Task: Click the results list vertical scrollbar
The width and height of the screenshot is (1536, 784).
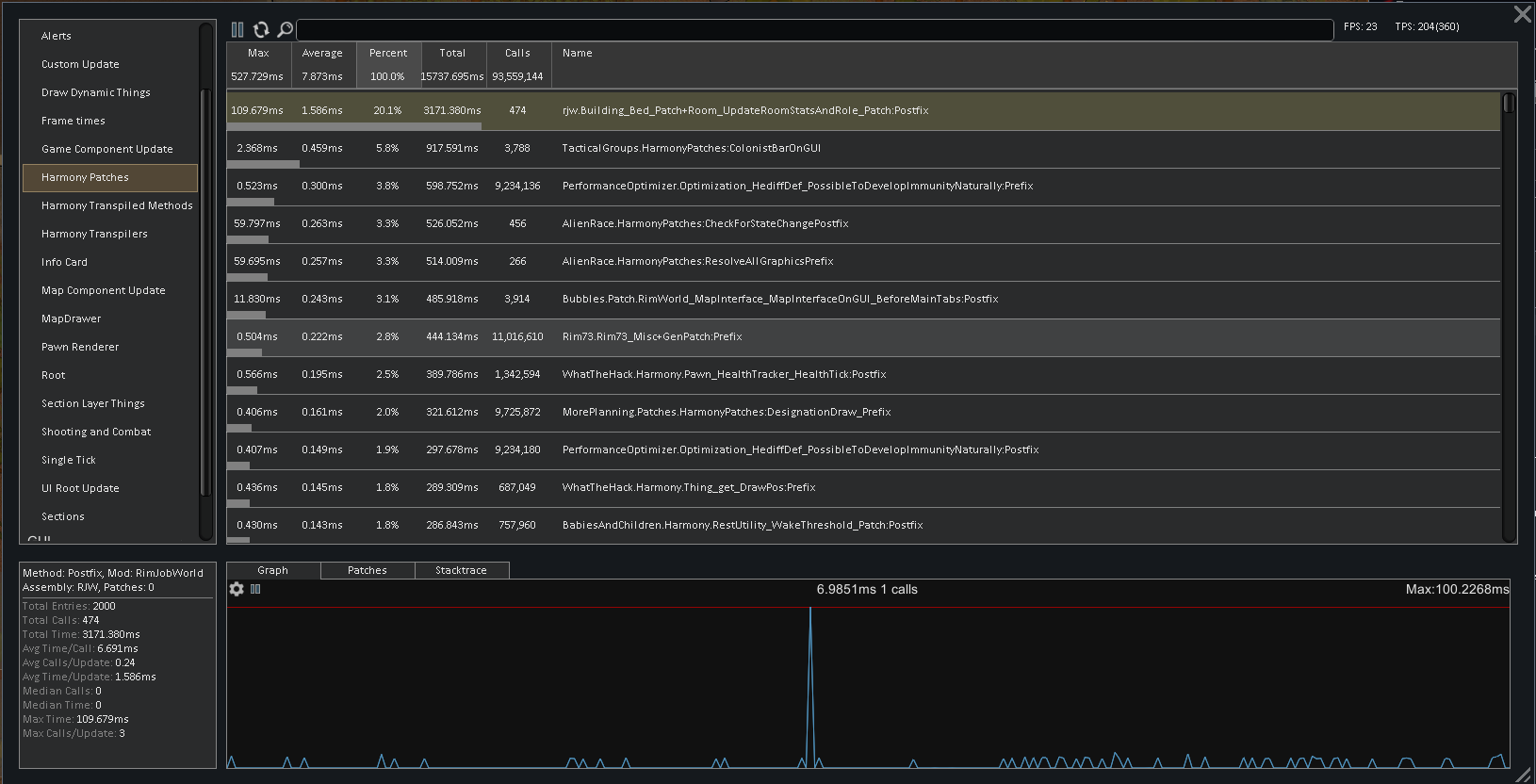Action: (x=1509, y=317)
